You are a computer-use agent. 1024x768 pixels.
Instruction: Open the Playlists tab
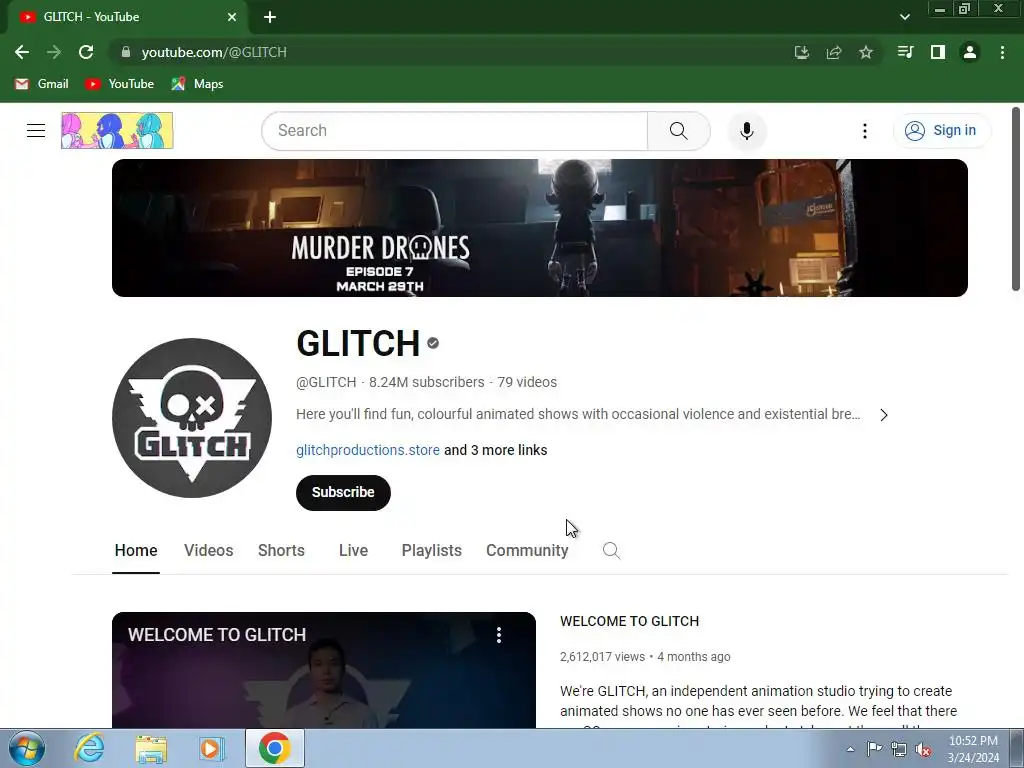[x=432, y=551]
